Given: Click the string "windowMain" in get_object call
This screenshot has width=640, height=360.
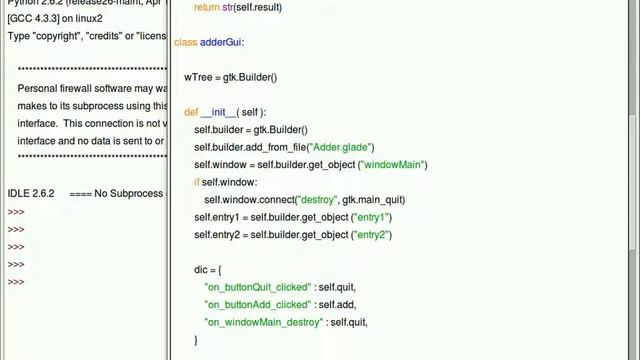Looking at the screenshot, I should pyautogui.click(x=392, y=165).
